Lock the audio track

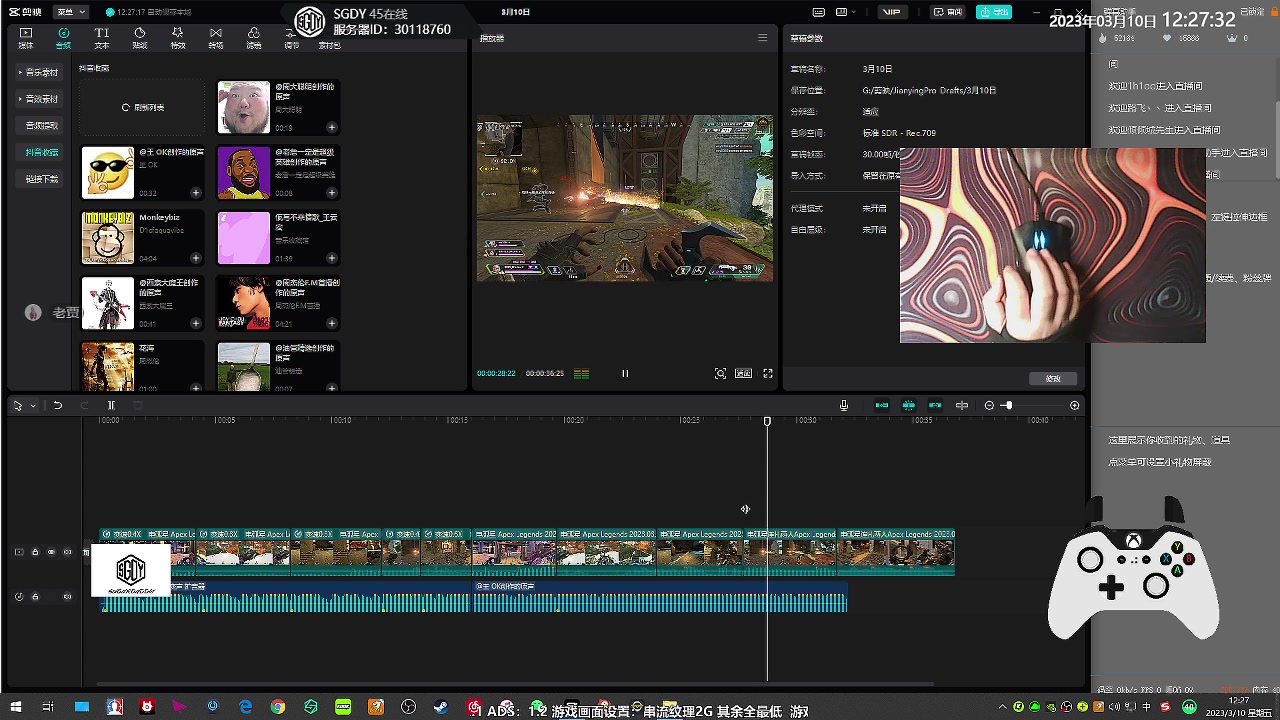tap(35, 597)
